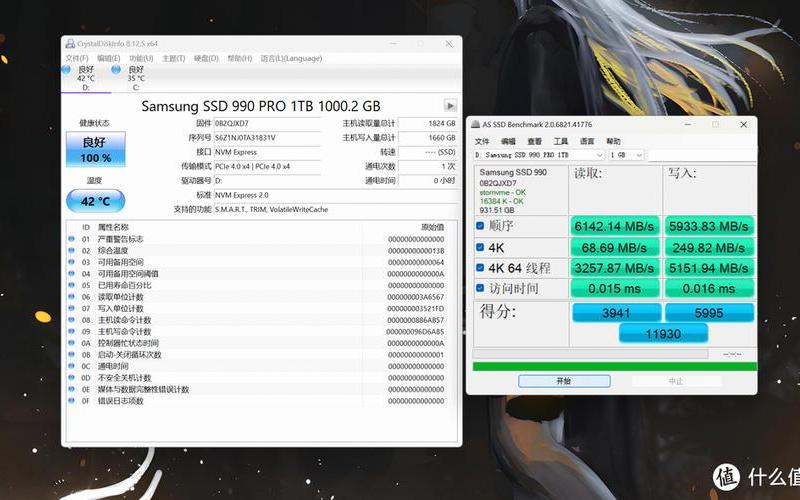Toggle the 访问时间 access time checkbox
800x500 pixels.
[480, 288]
